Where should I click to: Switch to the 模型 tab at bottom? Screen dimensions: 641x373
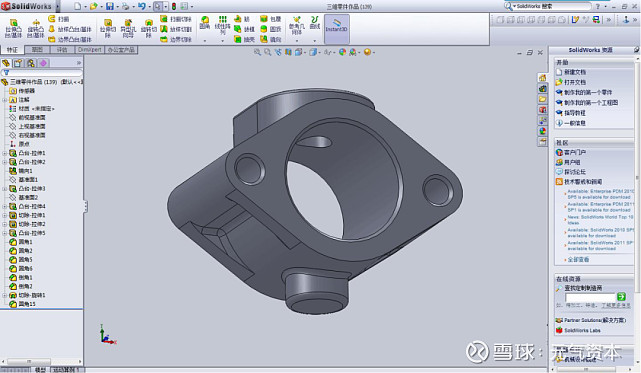tap(40, 370)
